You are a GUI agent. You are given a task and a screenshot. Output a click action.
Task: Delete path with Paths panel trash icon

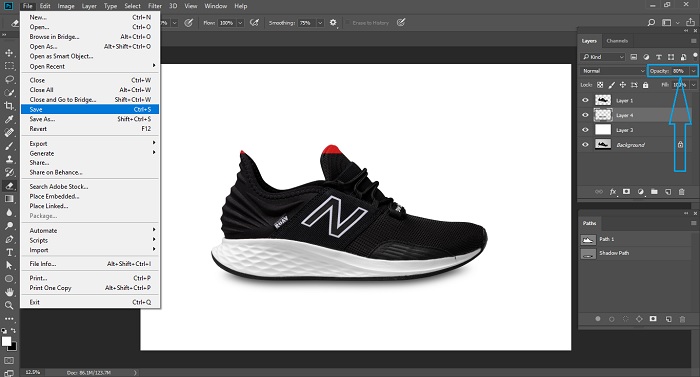pos(682,319)
